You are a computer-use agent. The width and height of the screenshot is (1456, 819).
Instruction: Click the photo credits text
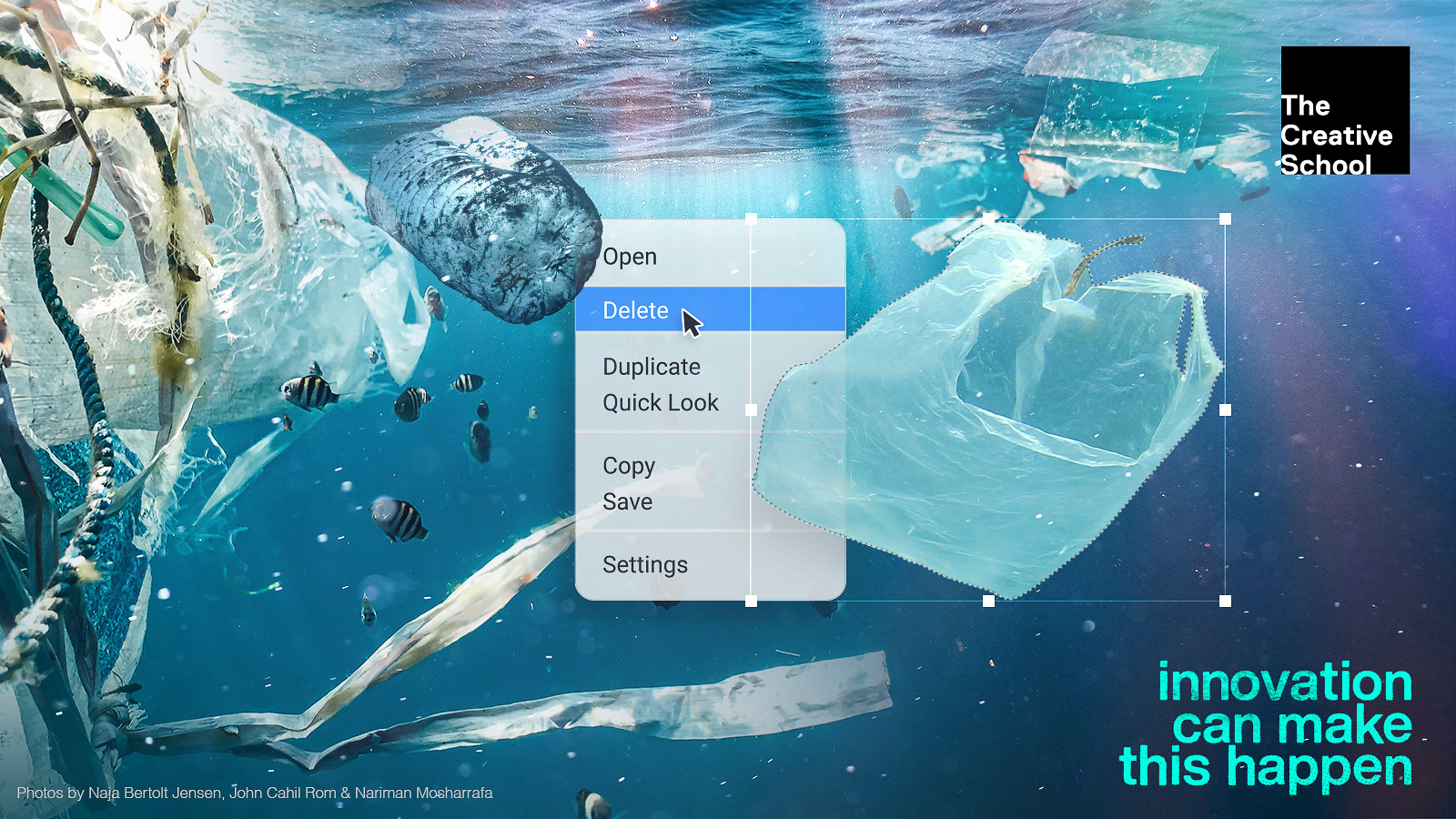255,793
